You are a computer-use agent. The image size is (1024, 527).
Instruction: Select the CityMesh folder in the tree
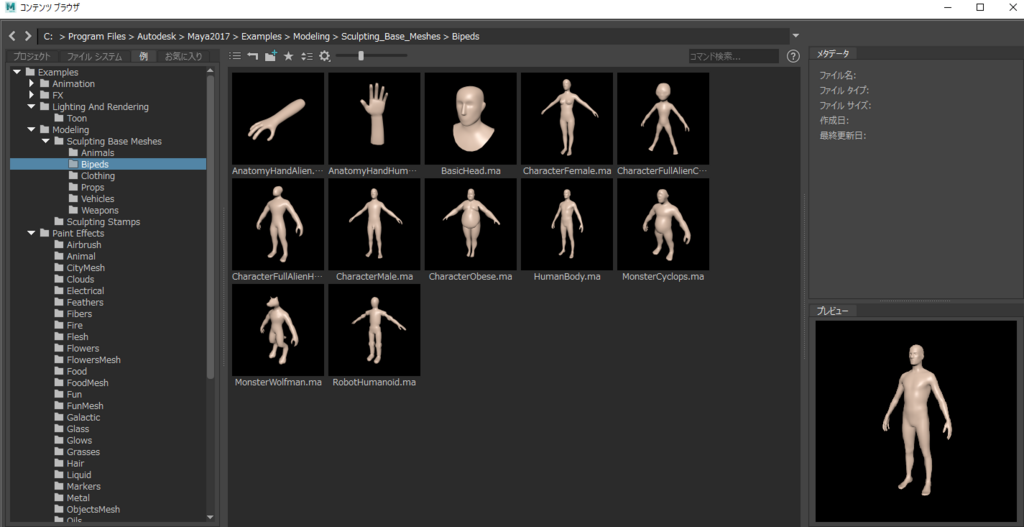point(80,268)
